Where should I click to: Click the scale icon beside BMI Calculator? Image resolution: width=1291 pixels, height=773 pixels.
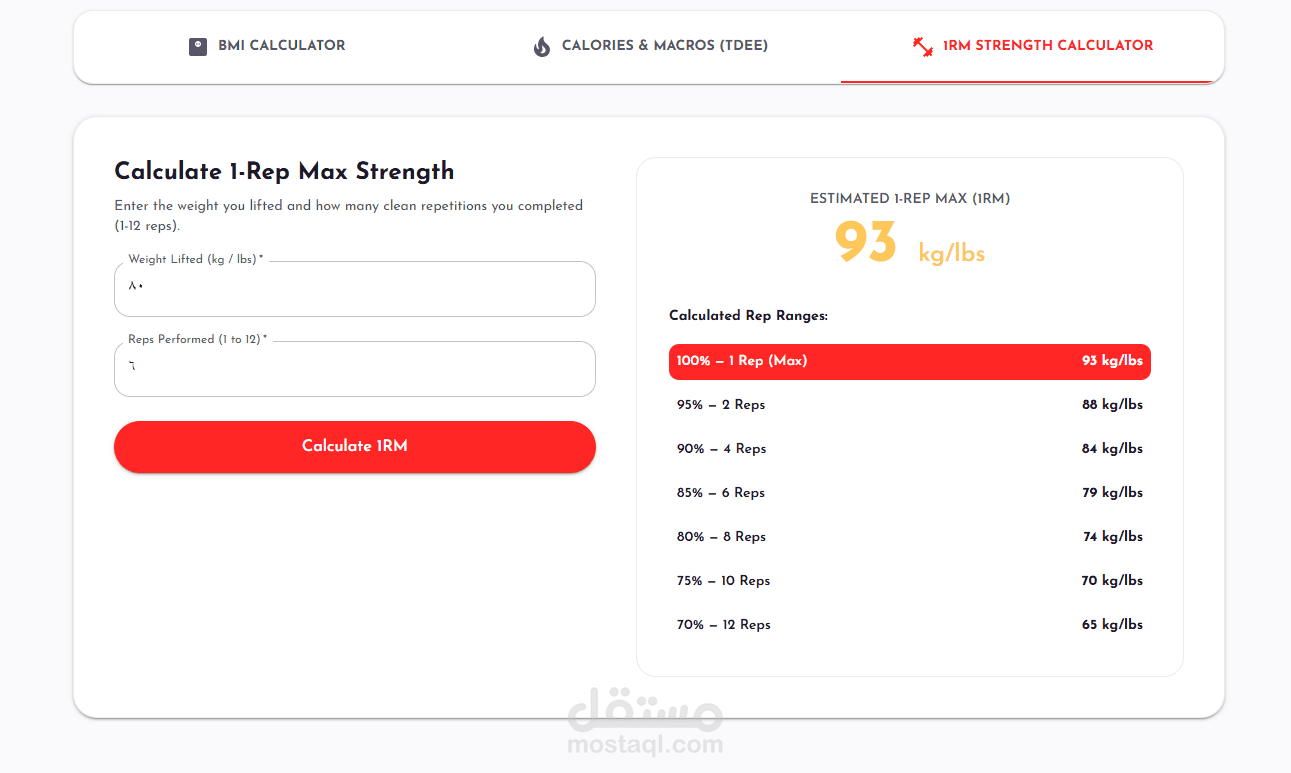click(x=198, y=46)
